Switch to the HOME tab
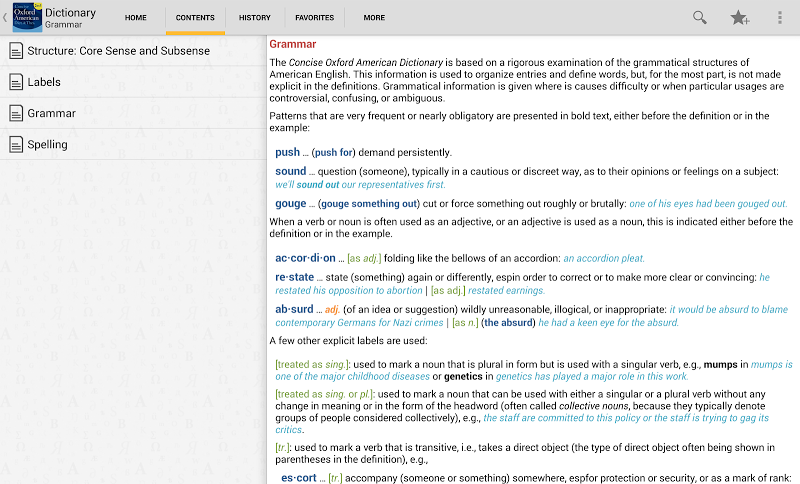The image size is (800, 484). pos(136,17)
